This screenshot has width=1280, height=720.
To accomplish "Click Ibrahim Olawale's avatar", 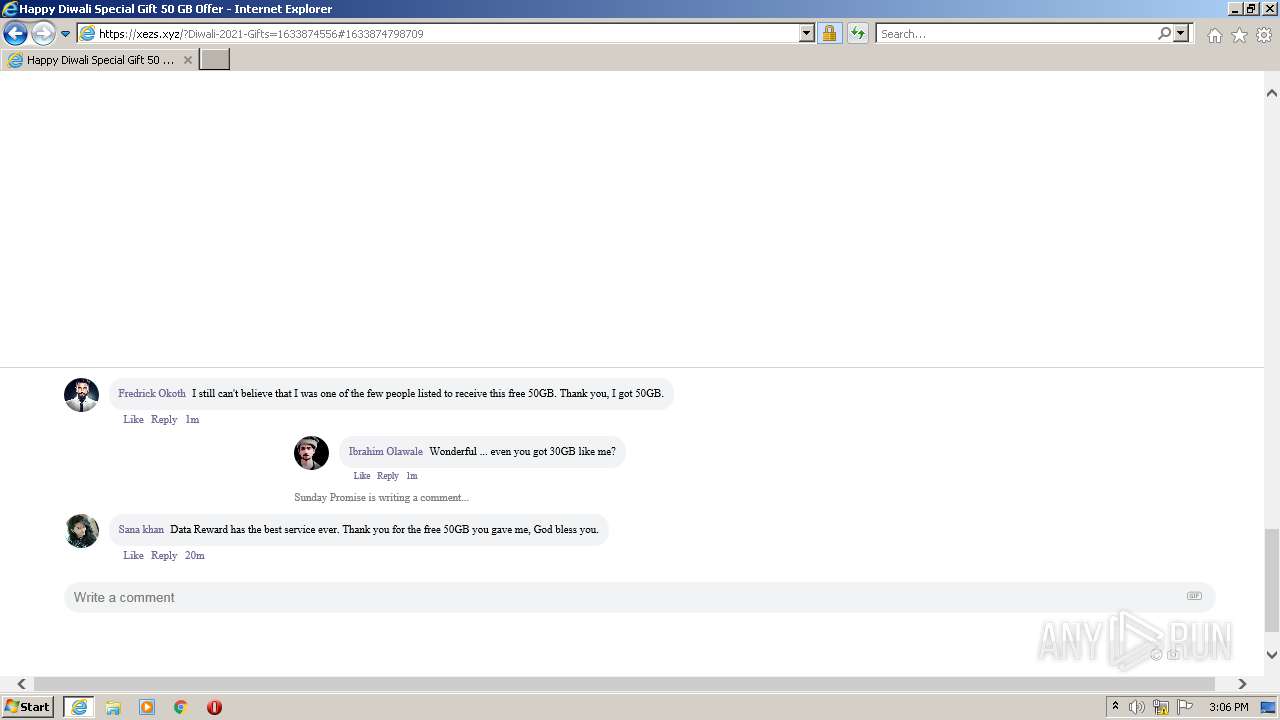I will (311, 453).
